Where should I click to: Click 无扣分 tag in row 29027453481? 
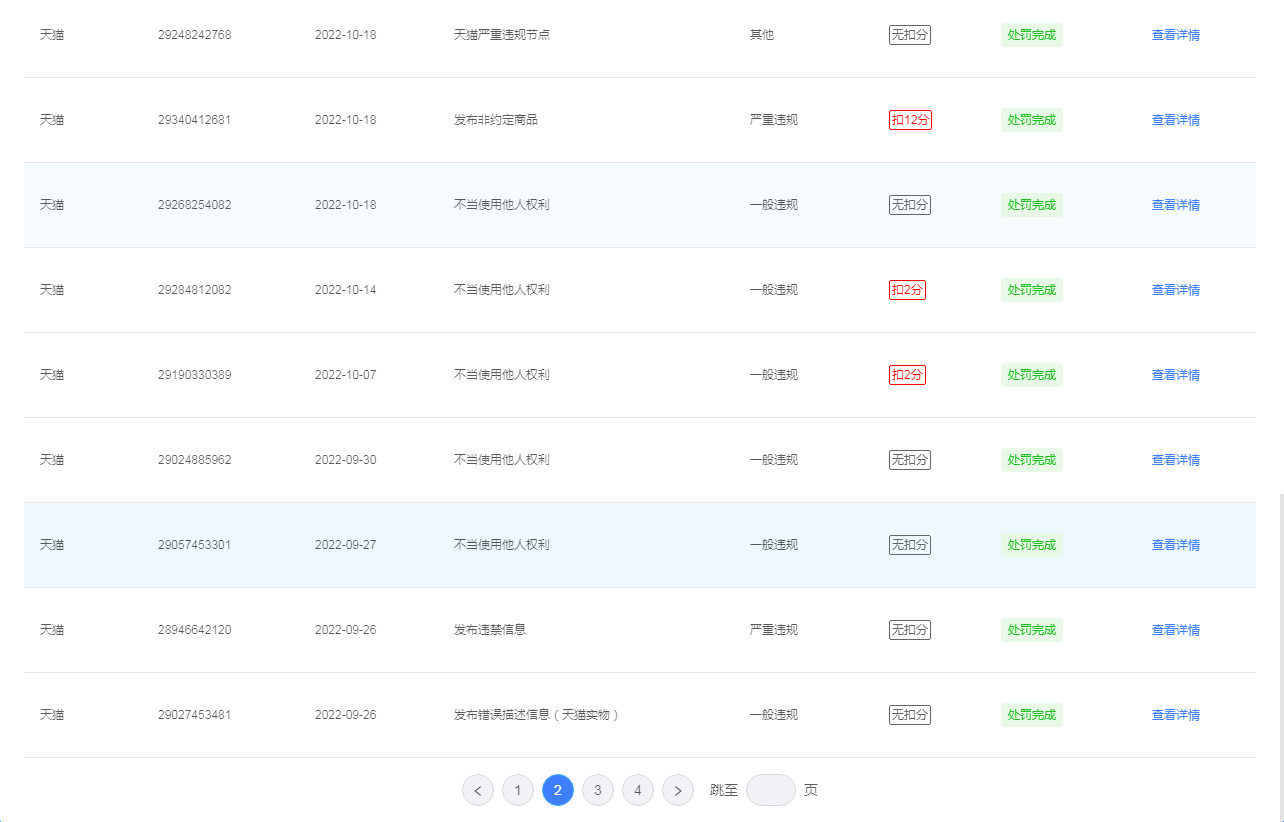click(x=910, y=715)
